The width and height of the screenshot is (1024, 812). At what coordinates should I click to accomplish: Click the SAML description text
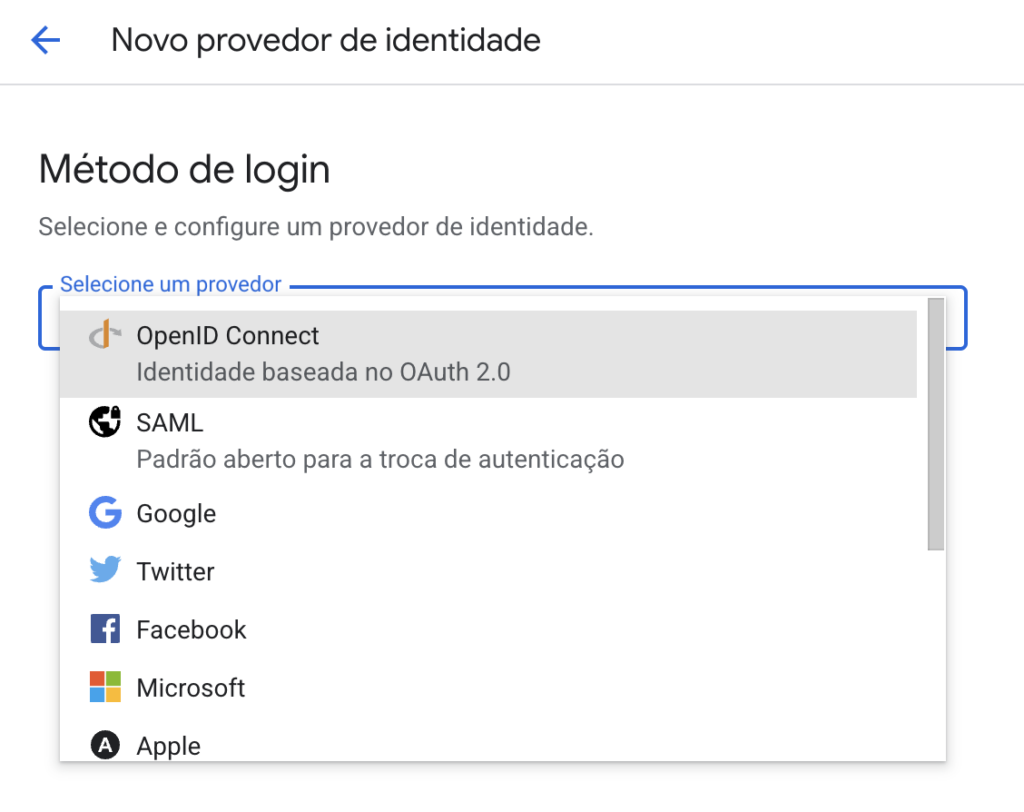[380, 460]
